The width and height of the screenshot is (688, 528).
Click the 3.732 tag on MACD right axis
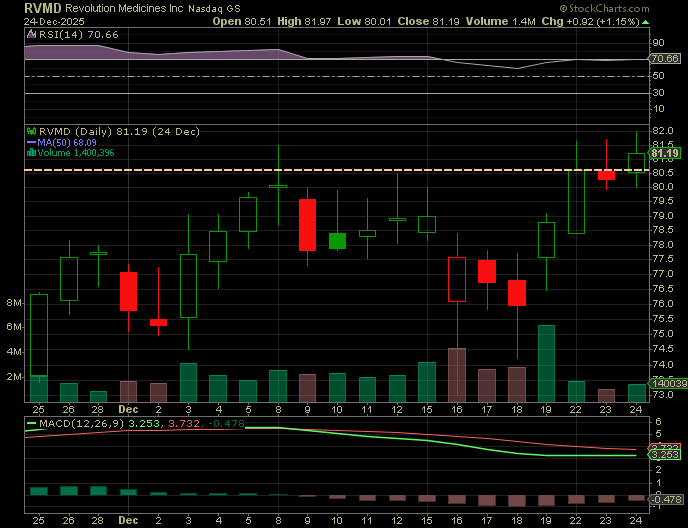click(665, 448)
